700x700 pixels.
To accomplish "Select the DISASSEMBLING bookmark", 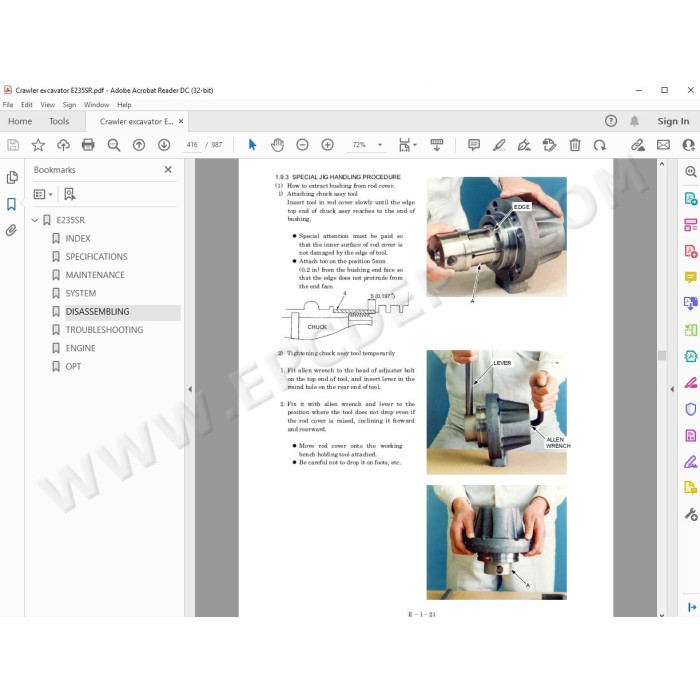I will click(x=97, y=312).
